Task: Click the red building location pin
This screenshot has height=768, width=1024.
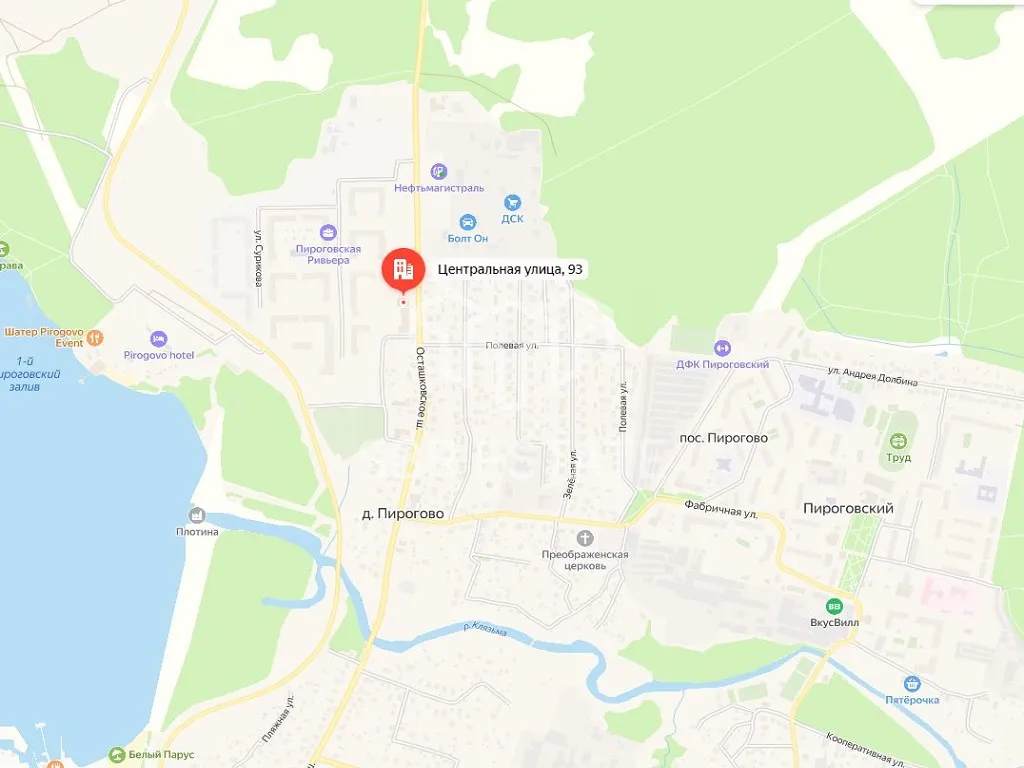Action: (403, 270)
